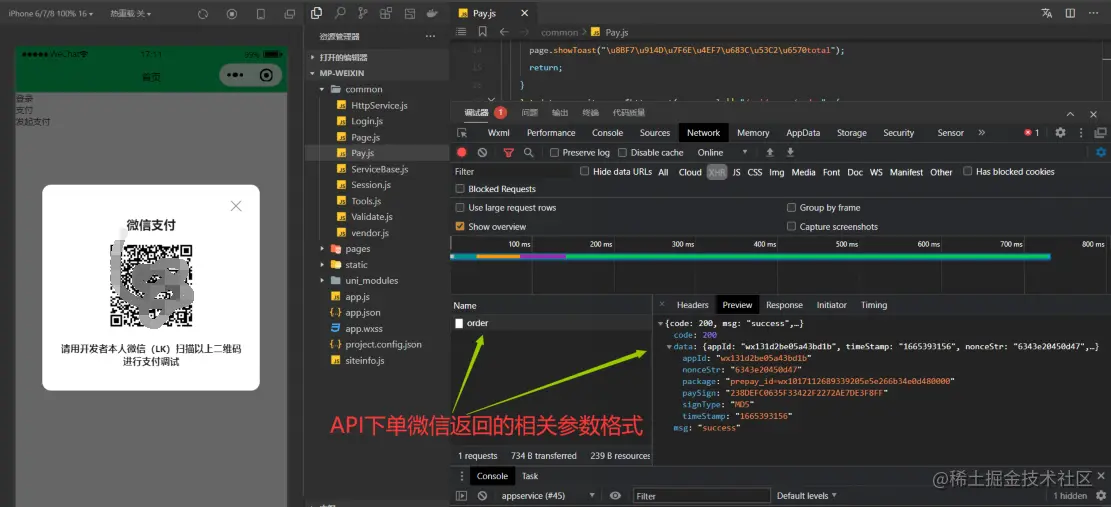Filter requests by the XHR type

[716, 172]
